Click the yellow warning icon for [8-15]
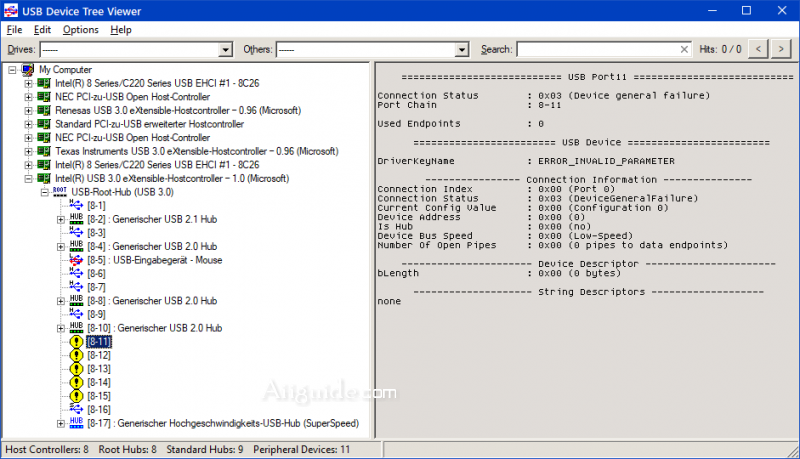 click(76, 396)
